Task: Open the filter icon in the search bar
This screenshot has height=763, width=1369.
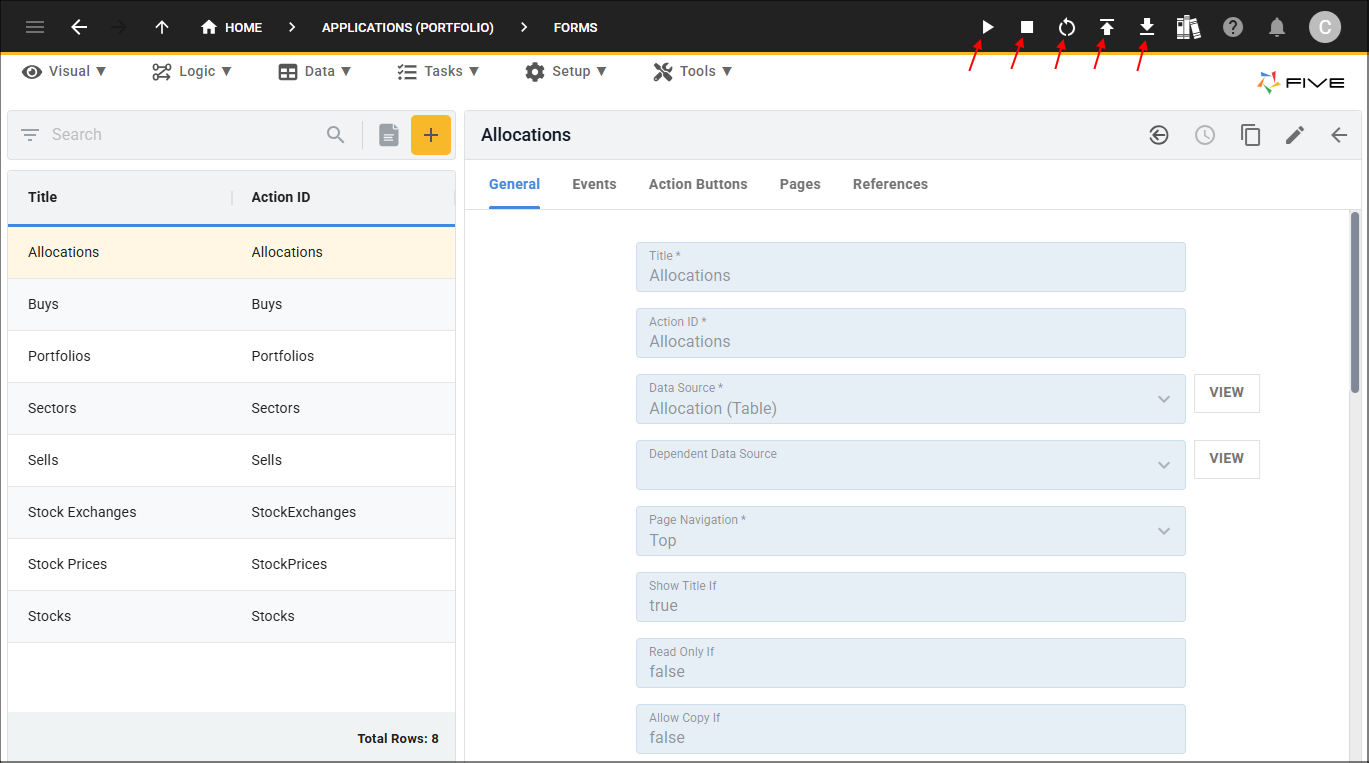Action: coord(30,134)
